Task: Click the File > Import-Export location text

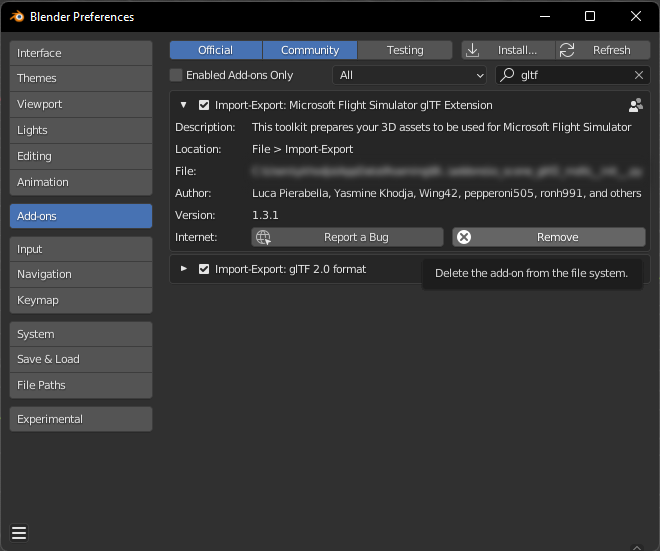Action: click(x=302, y=149)
